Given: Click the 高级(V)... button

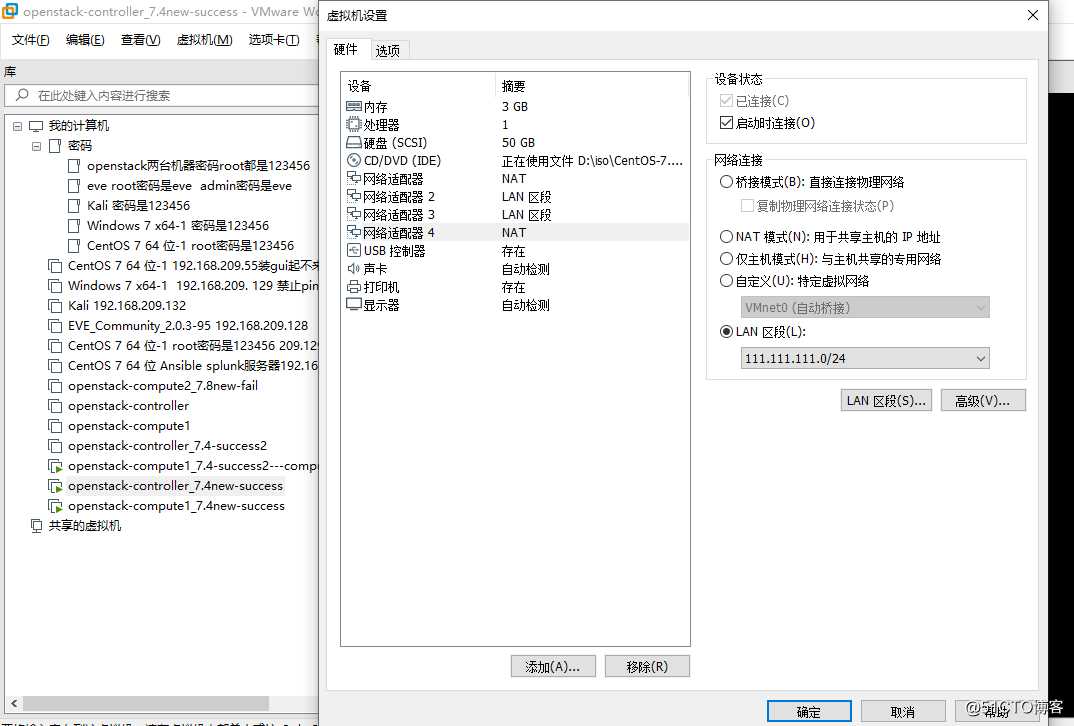Looking at the screenshot, I should [983, 401].
